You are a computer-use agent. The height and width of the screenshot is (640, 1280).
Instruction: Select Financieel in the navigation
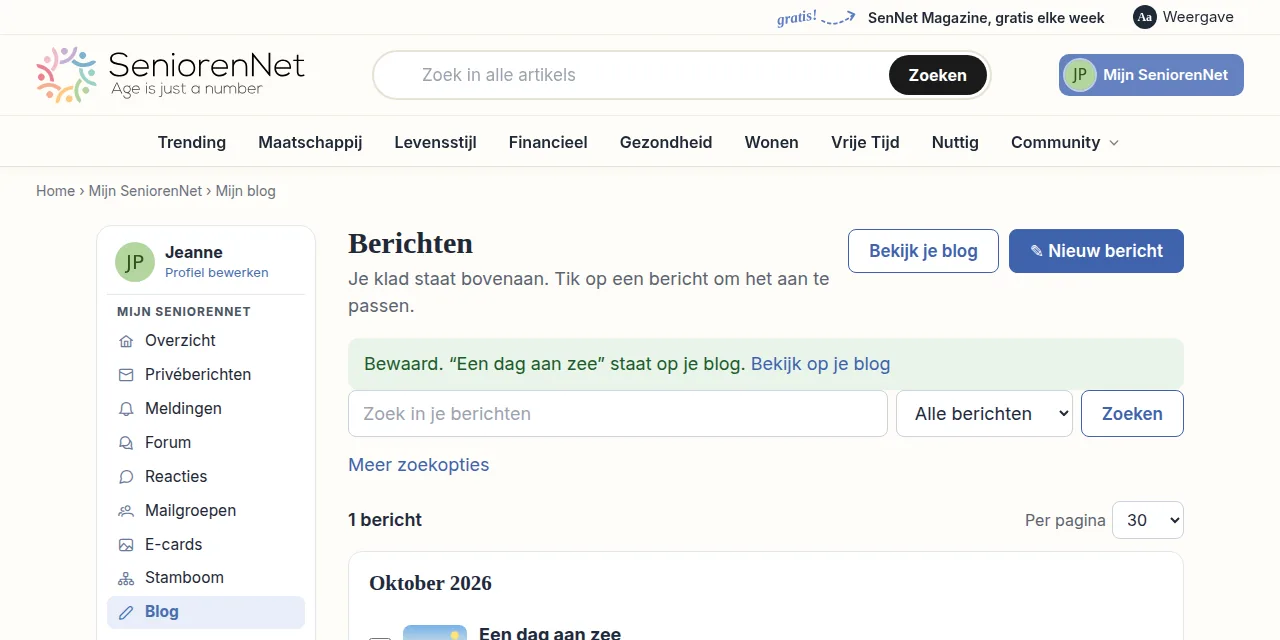(x=548, y=142)
